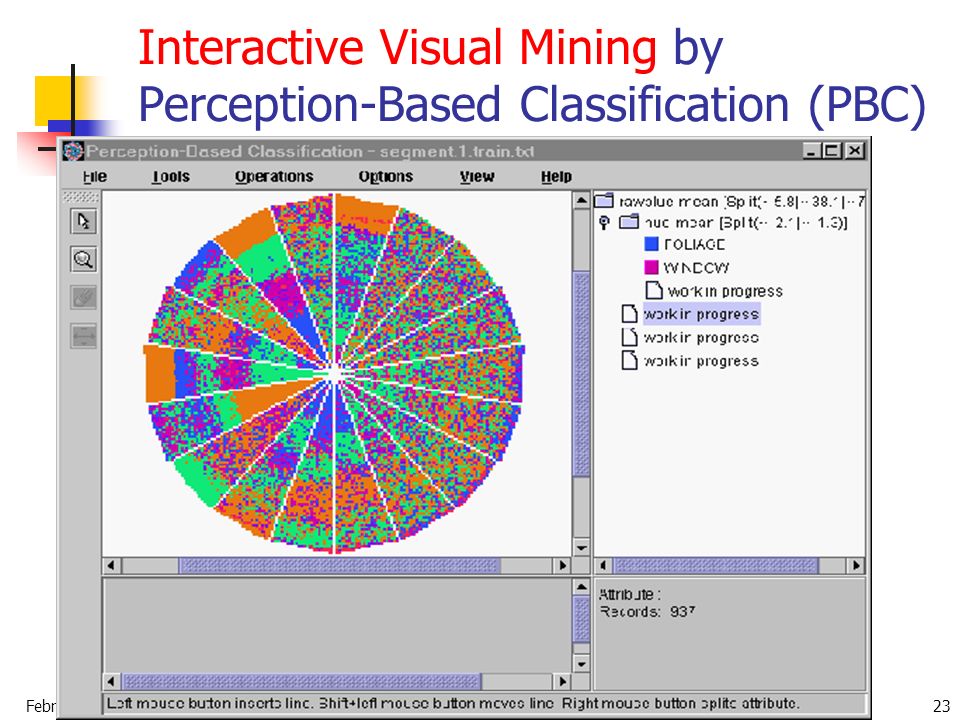960x720 pixels.
Task: Collapse the second-level Split tree node handle
Action: 604,223
